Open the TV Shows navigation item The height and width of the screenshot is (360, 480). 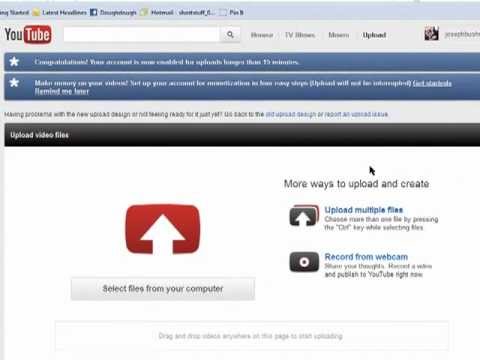coord(300,35)
